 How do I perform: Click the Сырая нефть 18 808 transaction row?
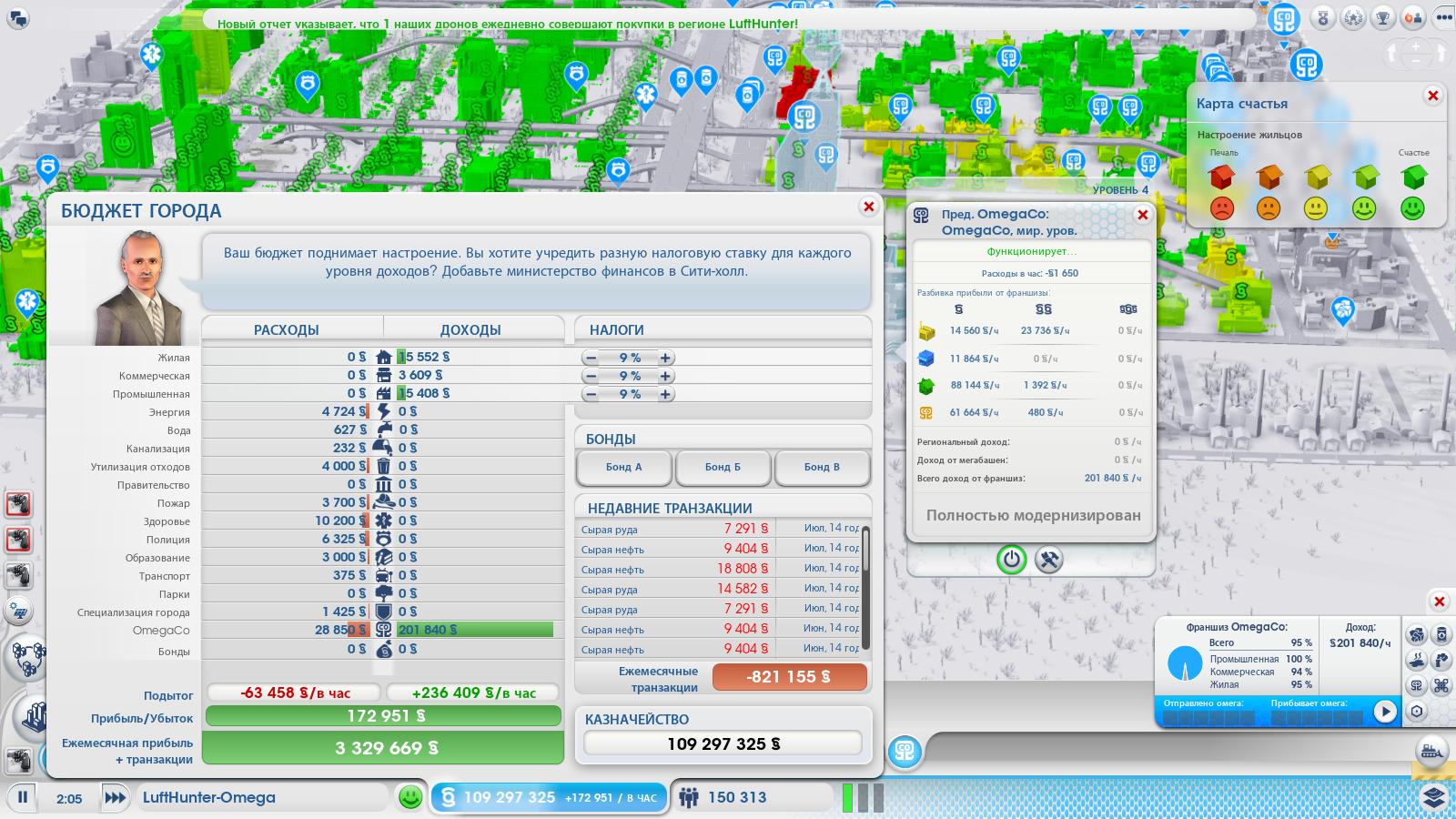719,569
